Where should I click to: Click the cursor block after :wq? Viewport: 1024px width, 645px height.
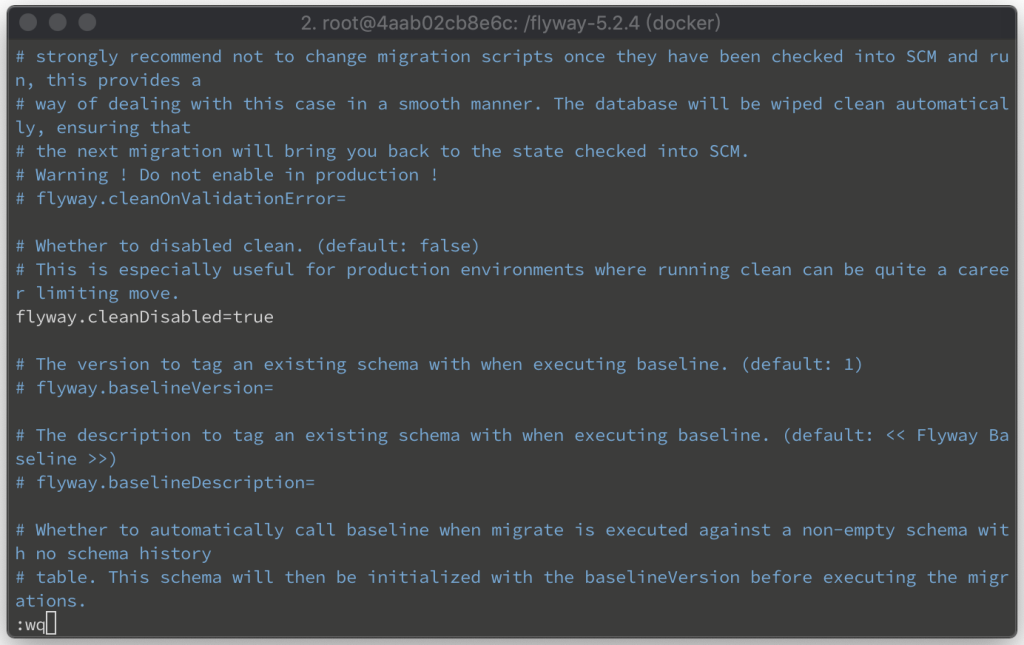(51, 623)
